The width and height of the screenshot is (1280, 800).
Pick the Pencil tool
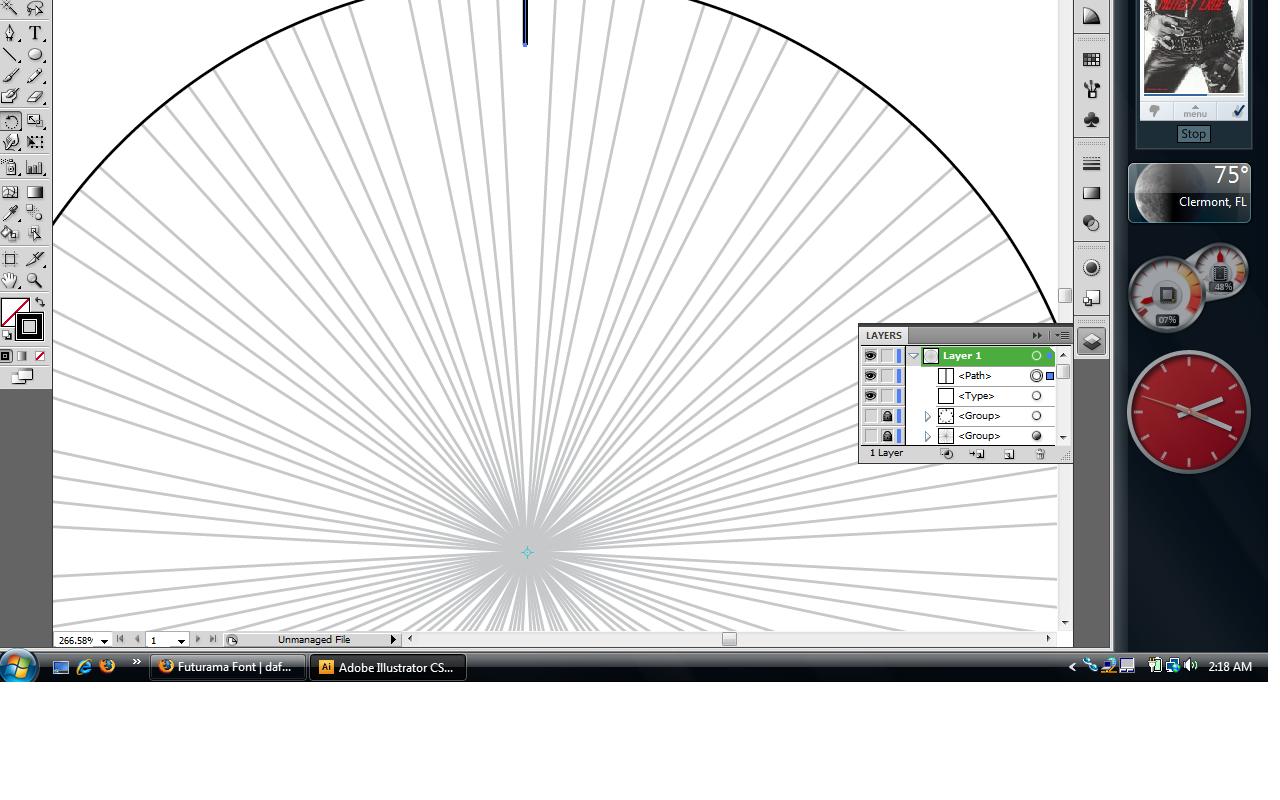[x=35, y=76]
